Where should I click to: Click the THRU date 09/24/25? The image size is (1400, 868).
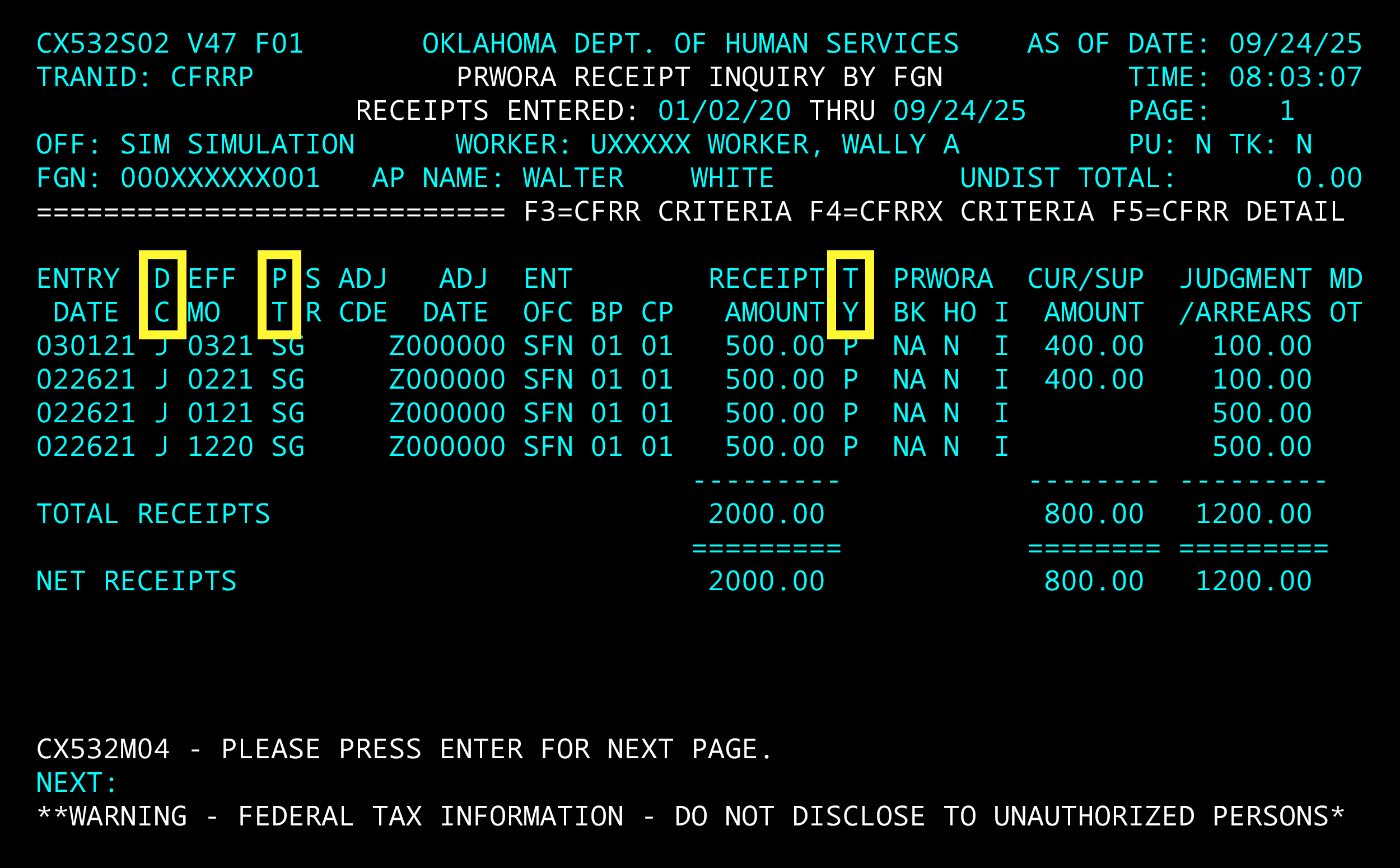(x=960, y=111)
